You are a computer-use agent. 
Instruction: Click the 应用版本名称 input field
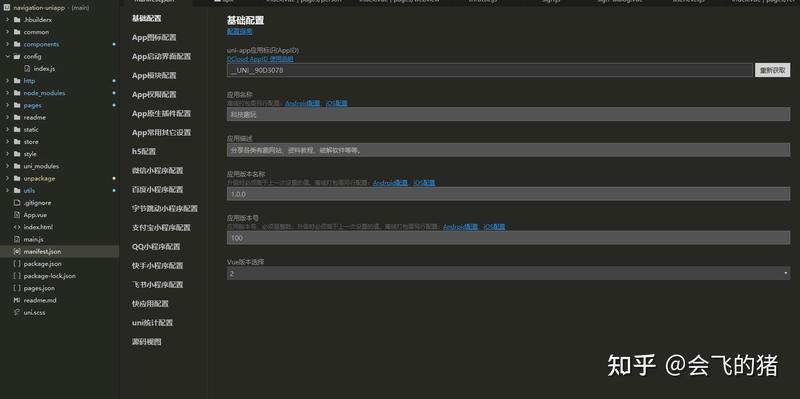tap(508, 194)
